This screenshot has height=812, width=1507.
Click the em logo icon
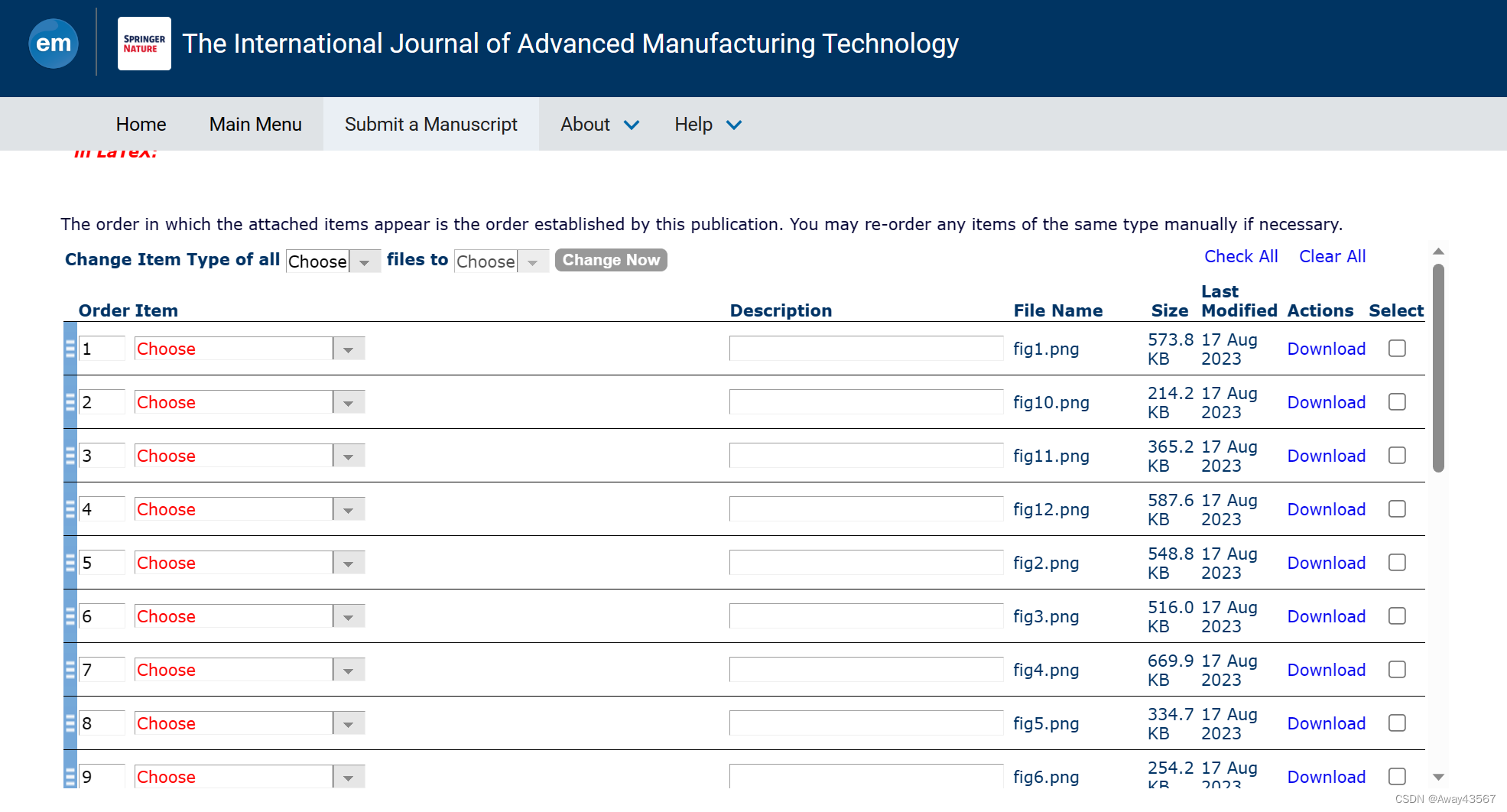click(x=53, y=44)
